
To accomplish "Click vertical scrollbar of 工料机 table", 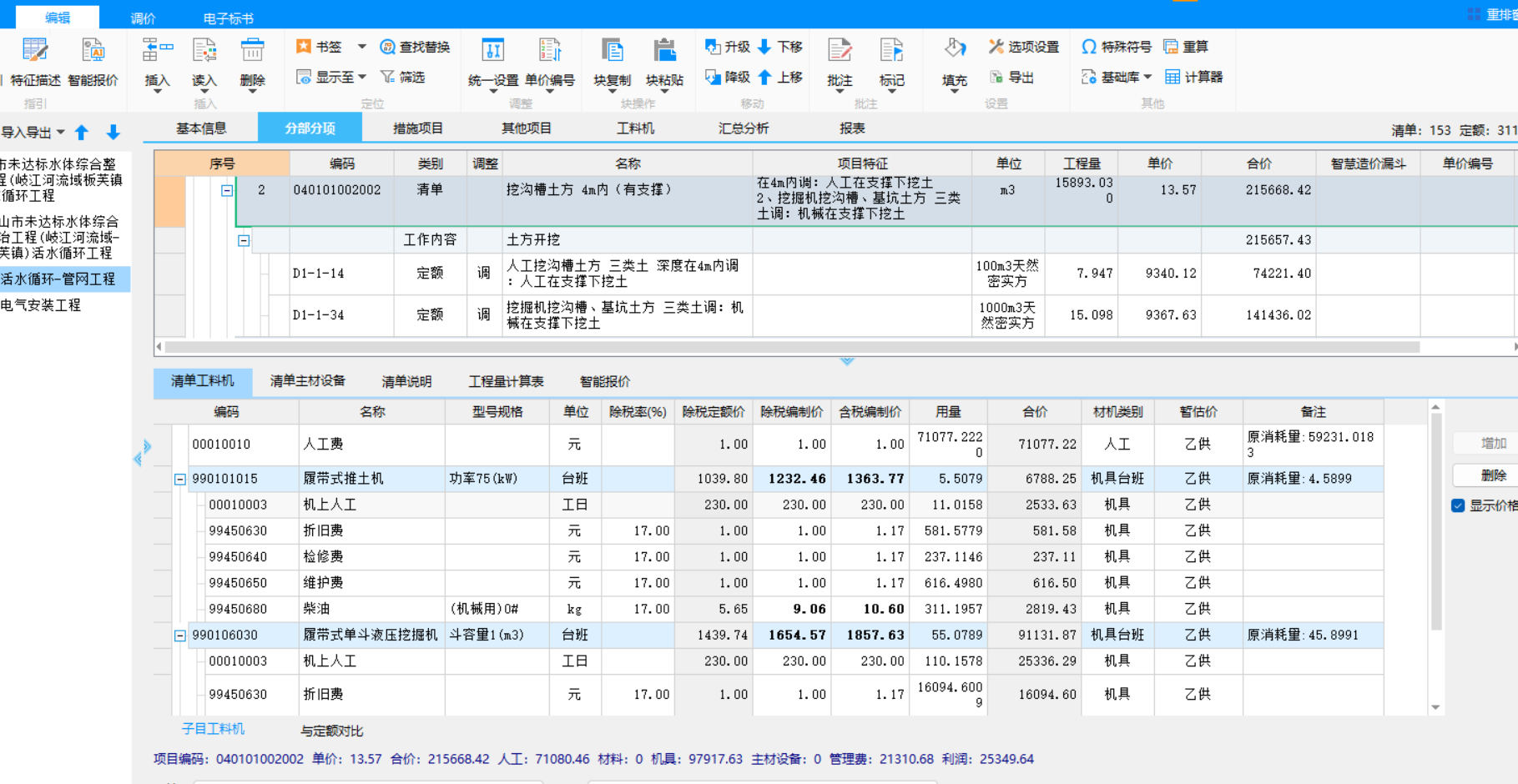I will tap(1436, 521).
